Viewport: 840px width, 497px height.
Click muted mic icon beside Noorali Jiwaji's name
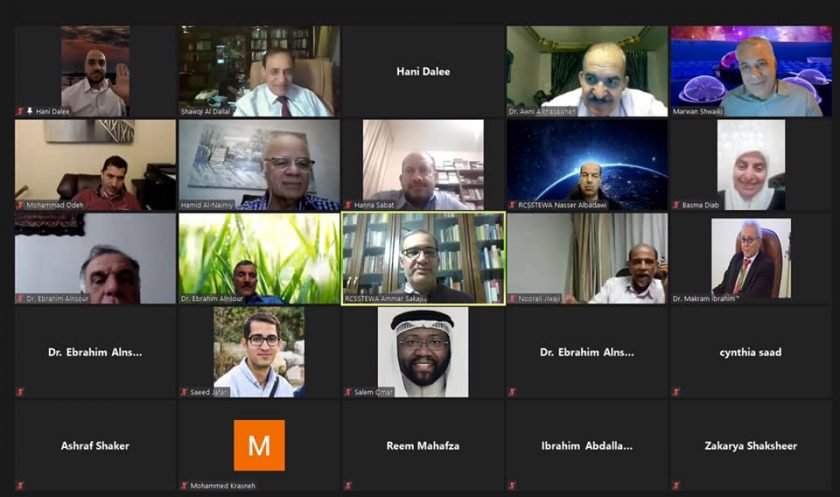pyautogui.click(x=512, y=298)
